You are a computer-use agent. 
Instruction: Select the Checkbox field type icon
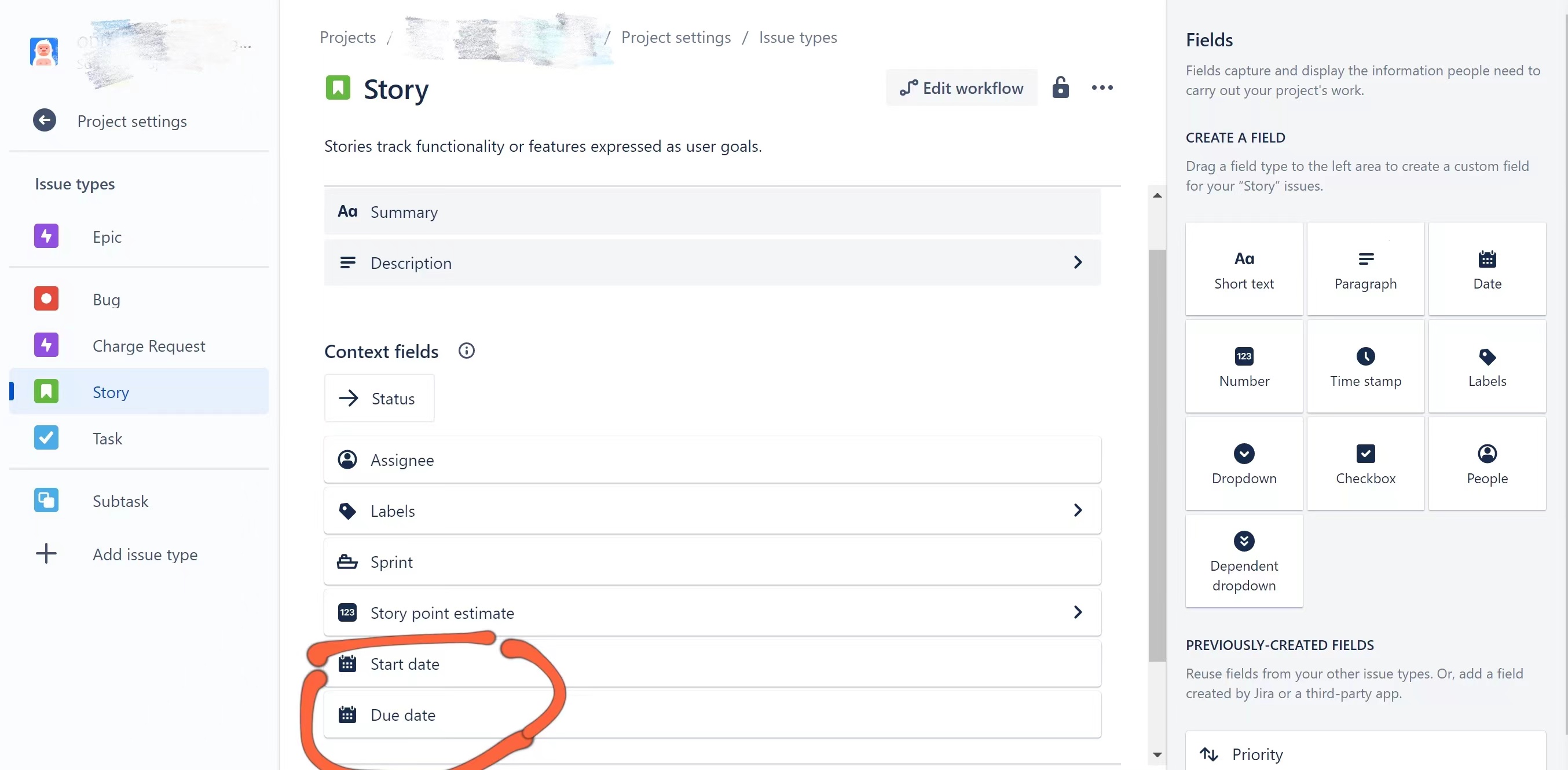(1365, 454)
